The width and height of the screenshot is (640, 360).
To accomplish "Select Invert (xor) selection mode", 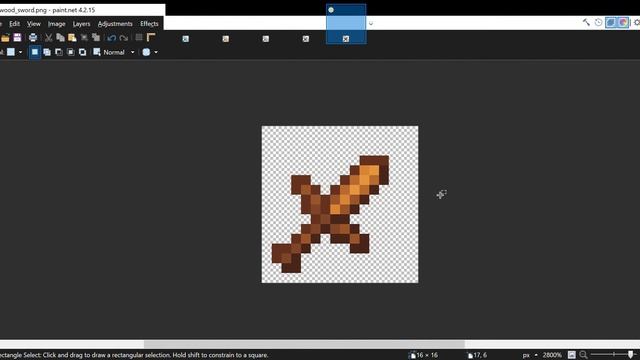I will 82,52.
